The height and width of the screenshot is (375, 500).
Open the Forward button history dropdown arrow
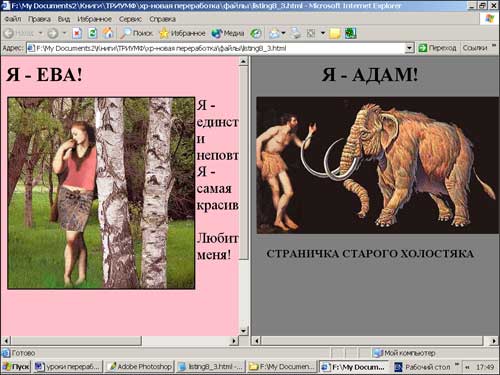64,33
